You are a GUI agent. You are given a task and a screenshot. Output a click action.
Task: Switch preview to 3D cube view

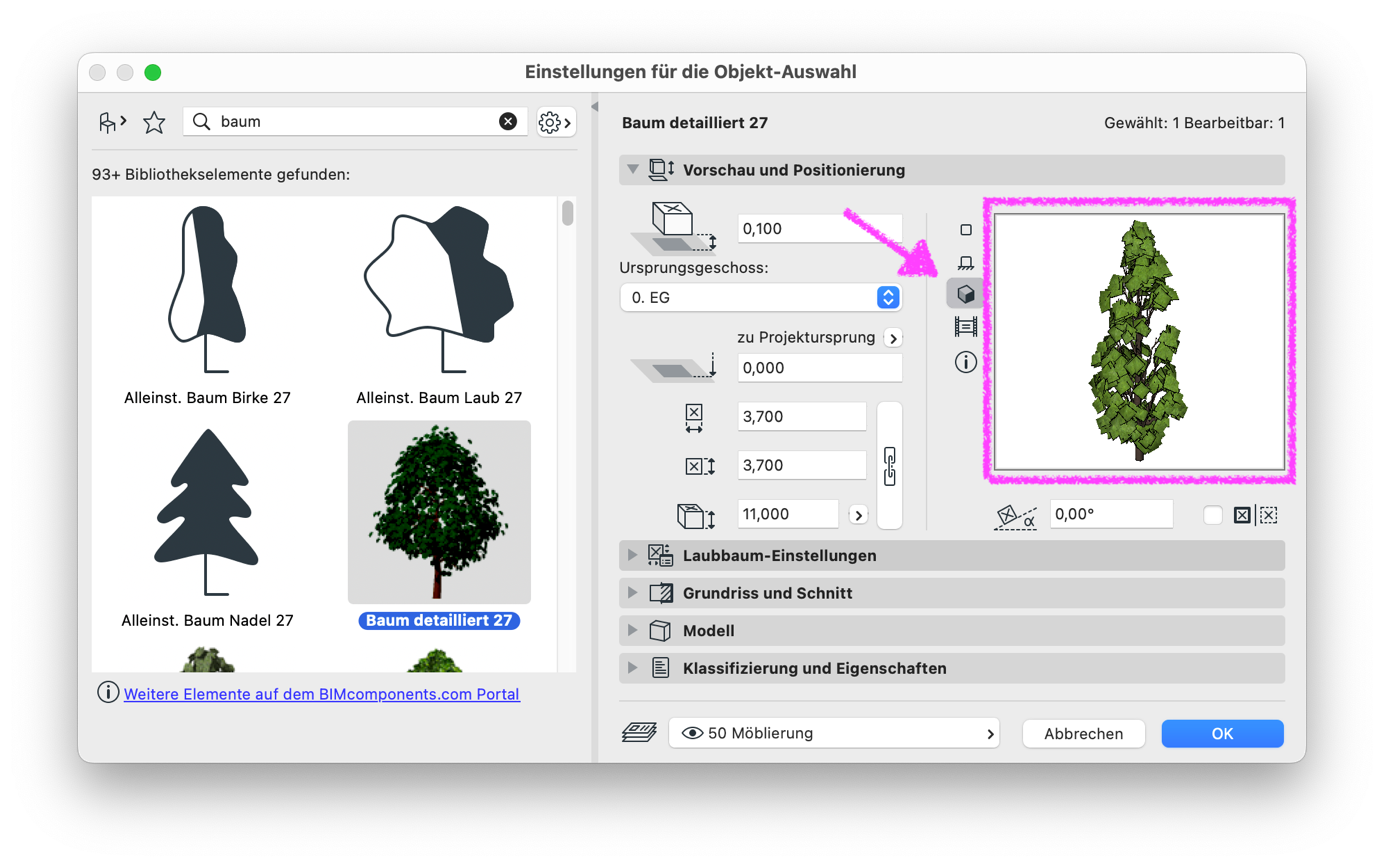[x=965, y=294]
